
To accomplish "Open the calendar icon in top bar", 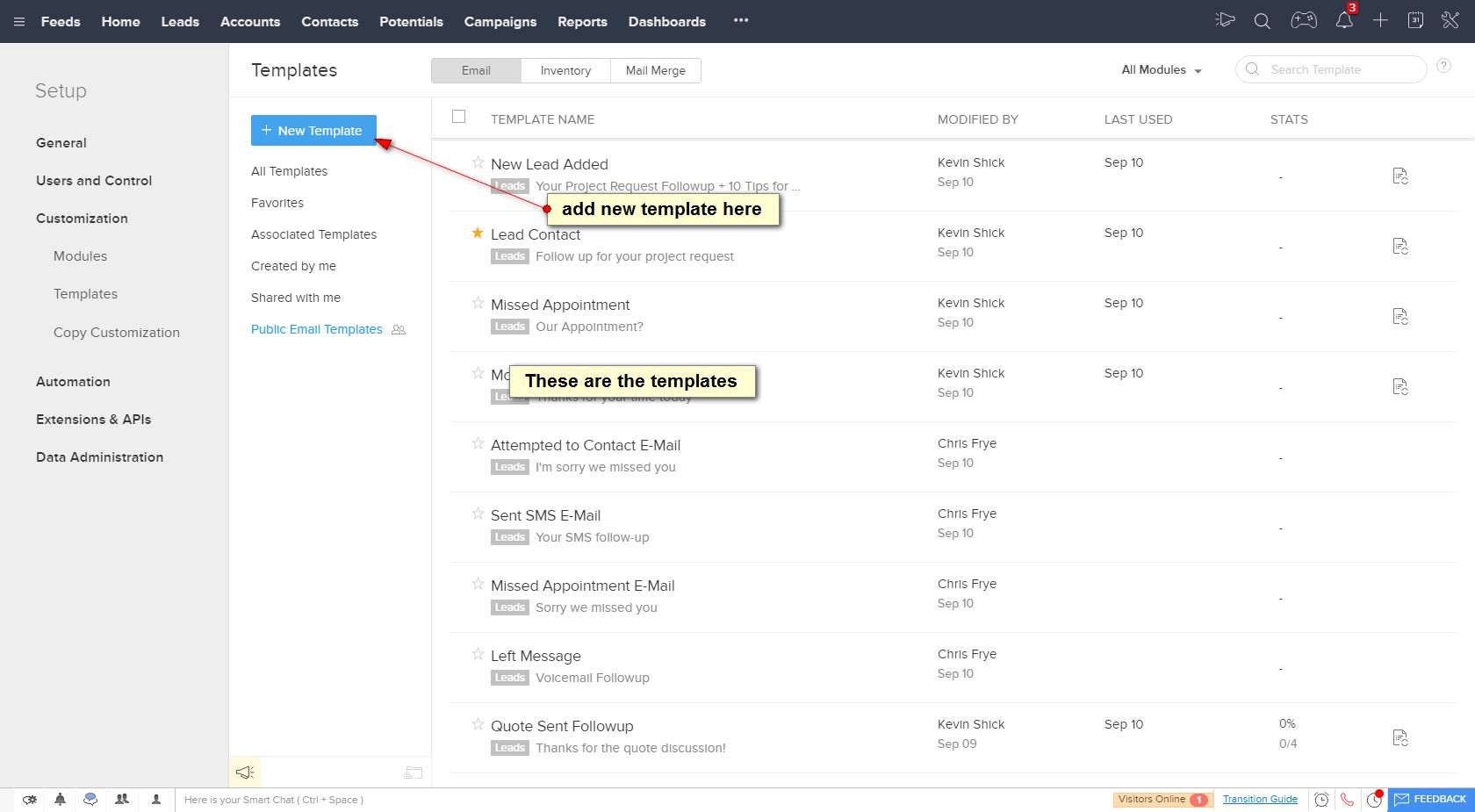I will (x=1415, y=21).
